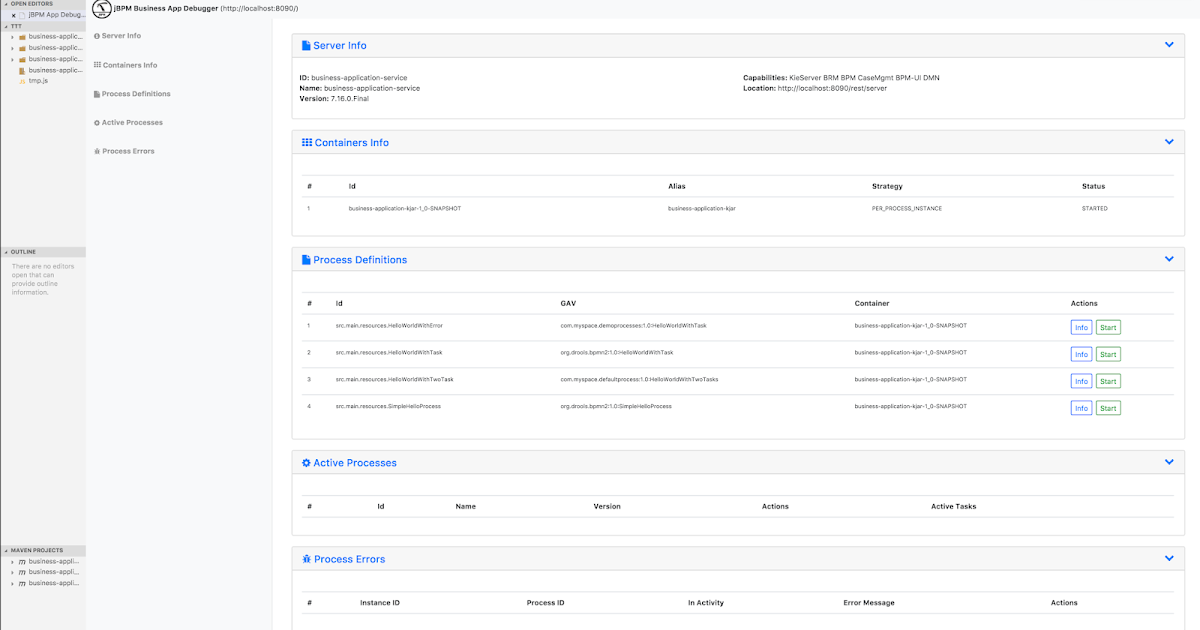Click the page icon of the jBPM App Debug editor entry
Viewport: 1200px width, 630px height.
22,15
